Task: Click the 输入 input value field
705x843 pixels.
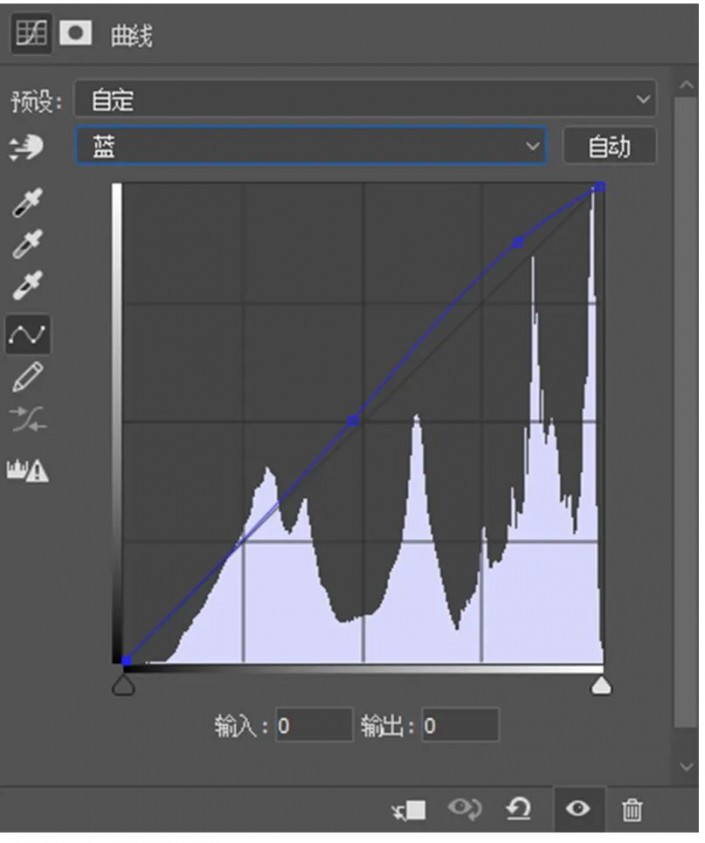Action: coord(314,726)
